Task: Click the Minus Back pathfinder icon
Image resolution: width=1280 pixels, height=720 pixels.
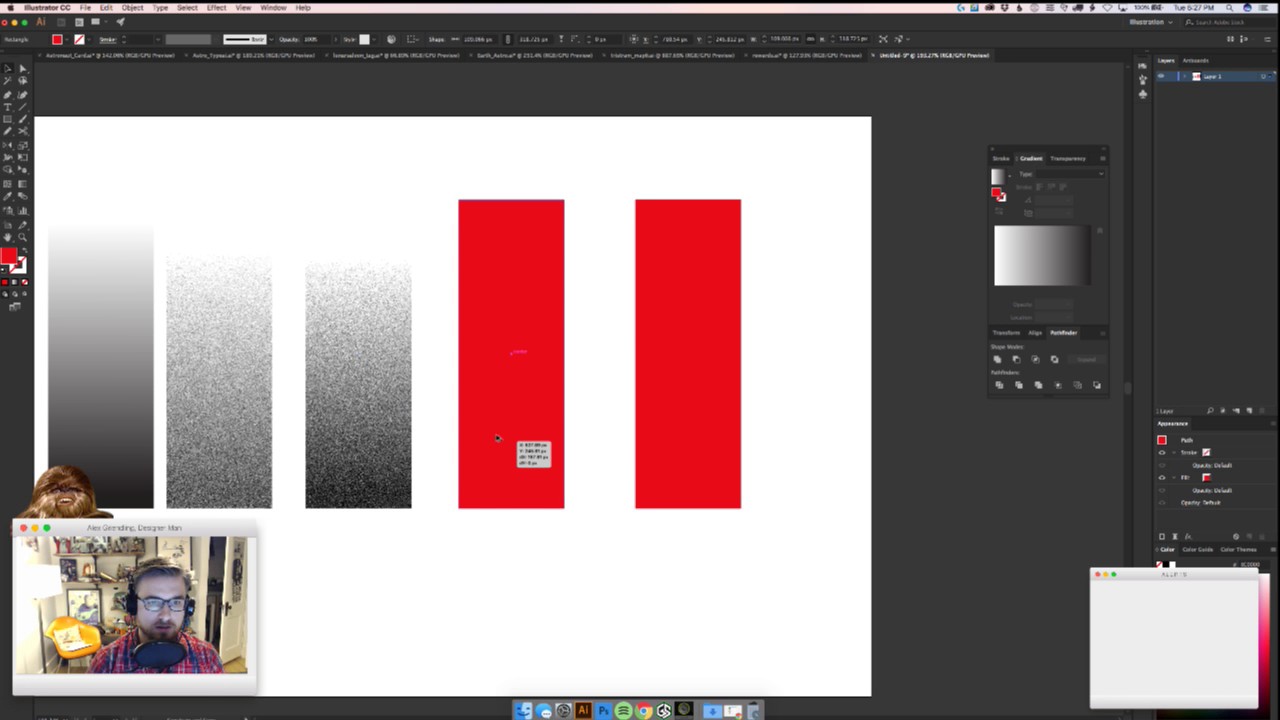Action: 1096,385
